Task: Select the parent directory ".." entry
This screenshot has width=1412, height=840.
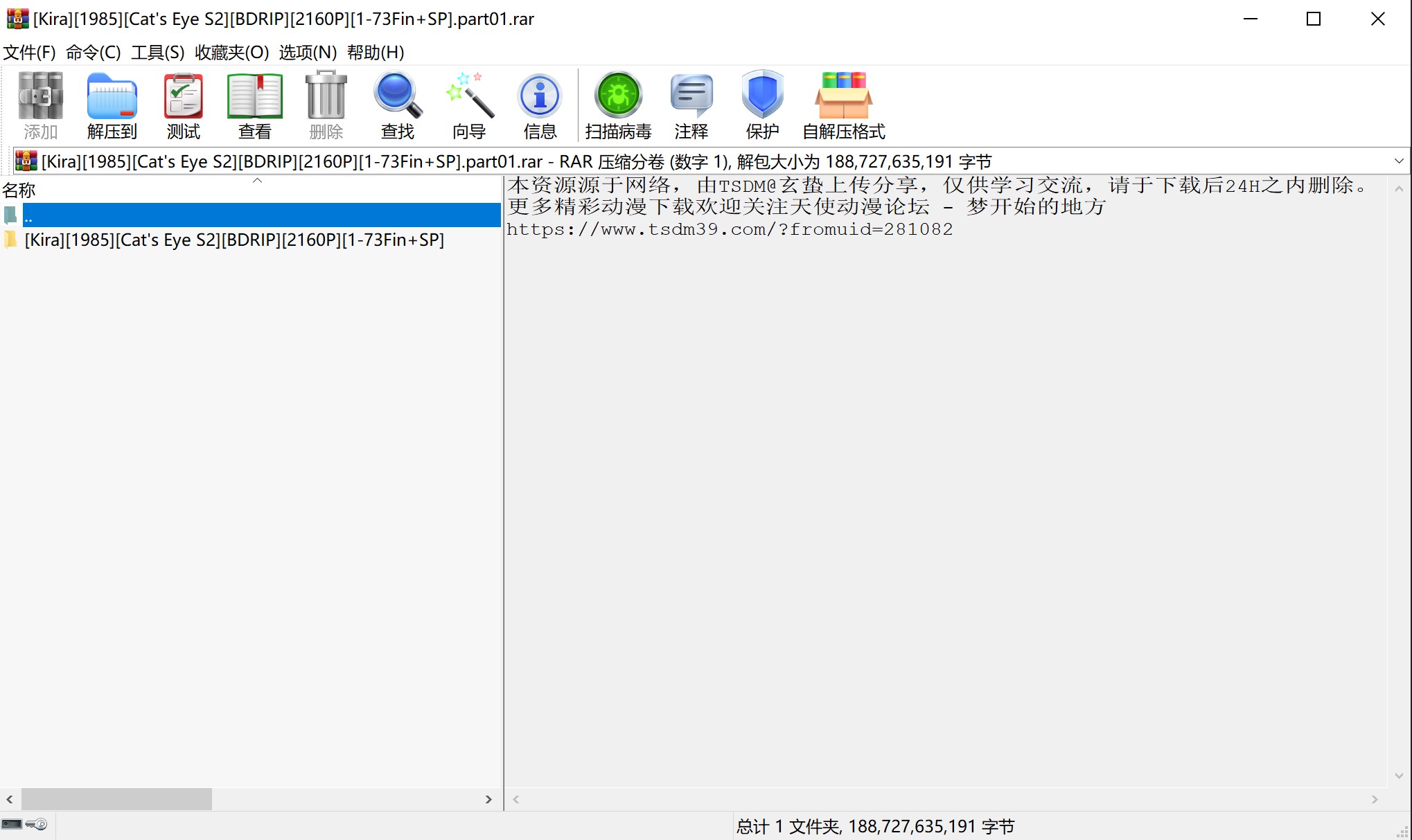Action: [x=28, y=216]
